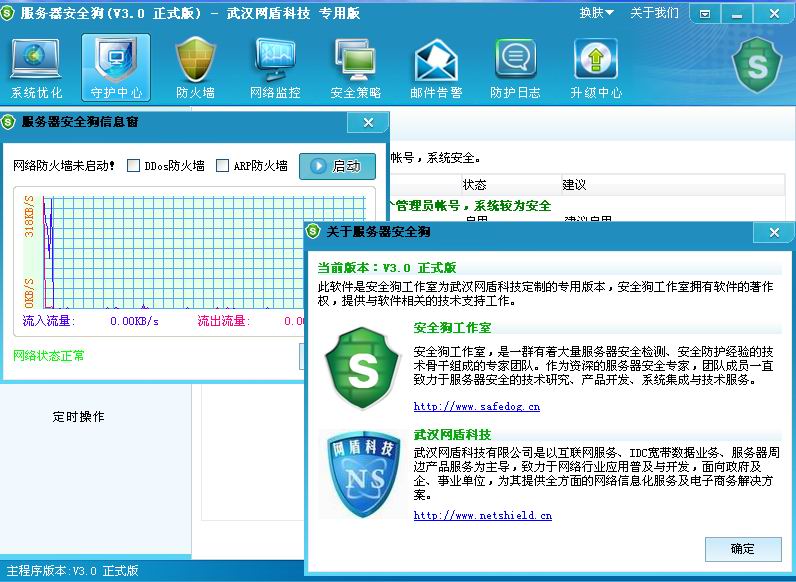Select 定时操作 in the left sidebar
796x582 pixels.
tap(78, 417)
